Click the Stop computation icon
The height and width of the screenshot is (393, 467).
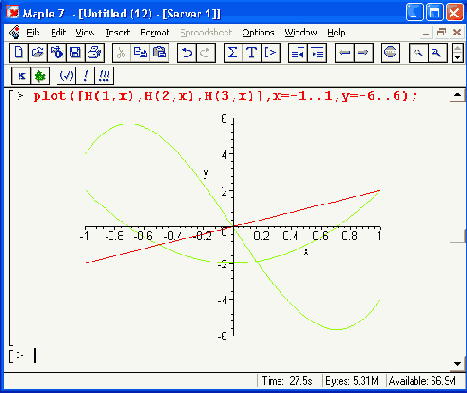(x=390, y=53)
